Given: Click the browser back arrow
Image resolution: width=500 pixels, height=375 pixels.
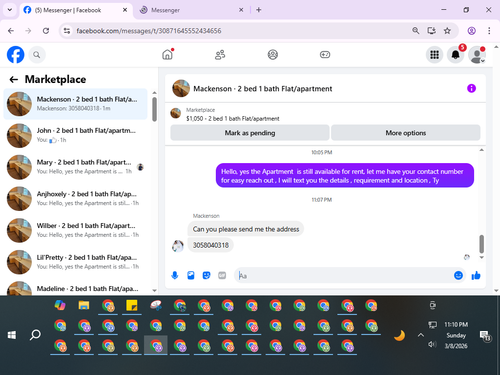Looking at the screenshot, I should click(11, 31).
